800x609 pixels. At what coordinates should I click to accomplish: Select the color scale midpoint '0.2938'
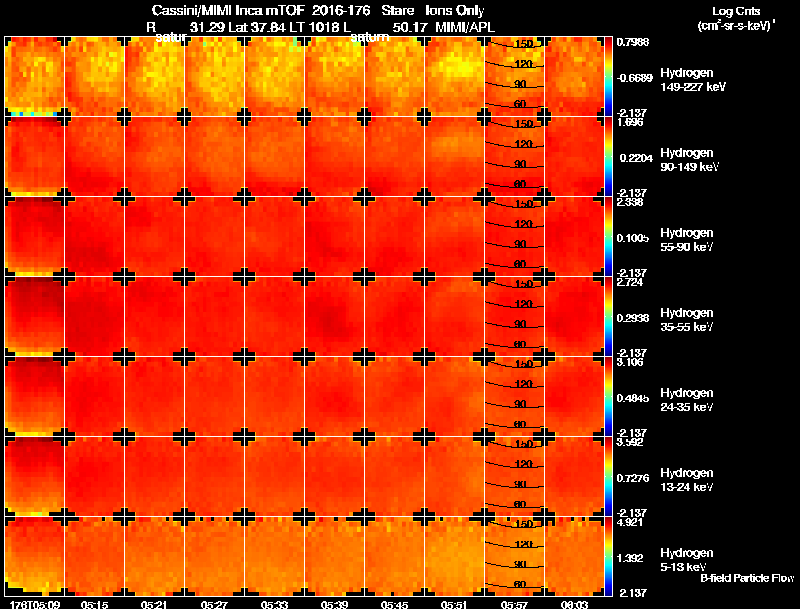pos(633,318)
